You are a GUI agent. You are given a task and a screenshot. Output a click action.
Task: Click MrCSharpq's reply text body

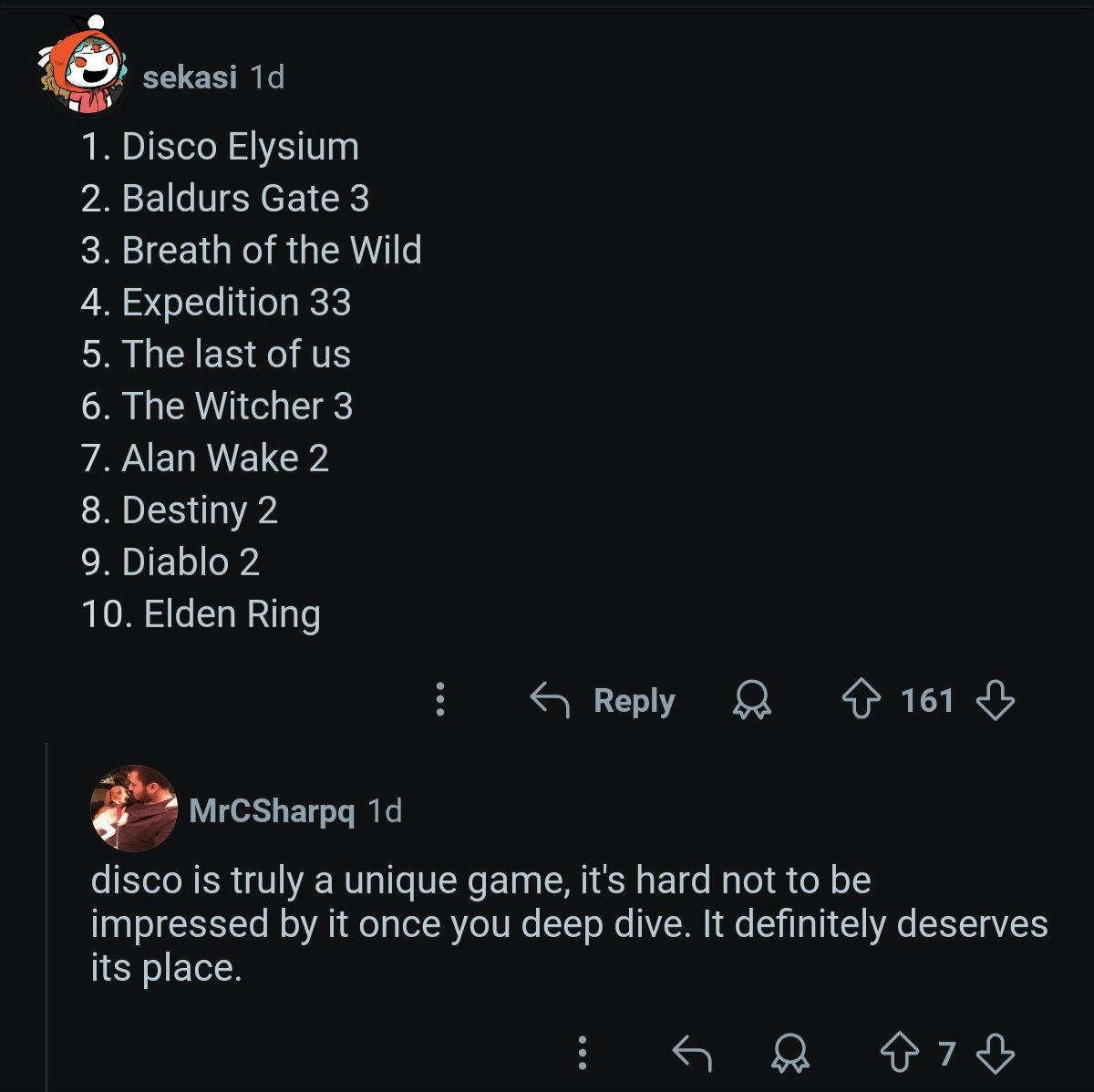547,923
